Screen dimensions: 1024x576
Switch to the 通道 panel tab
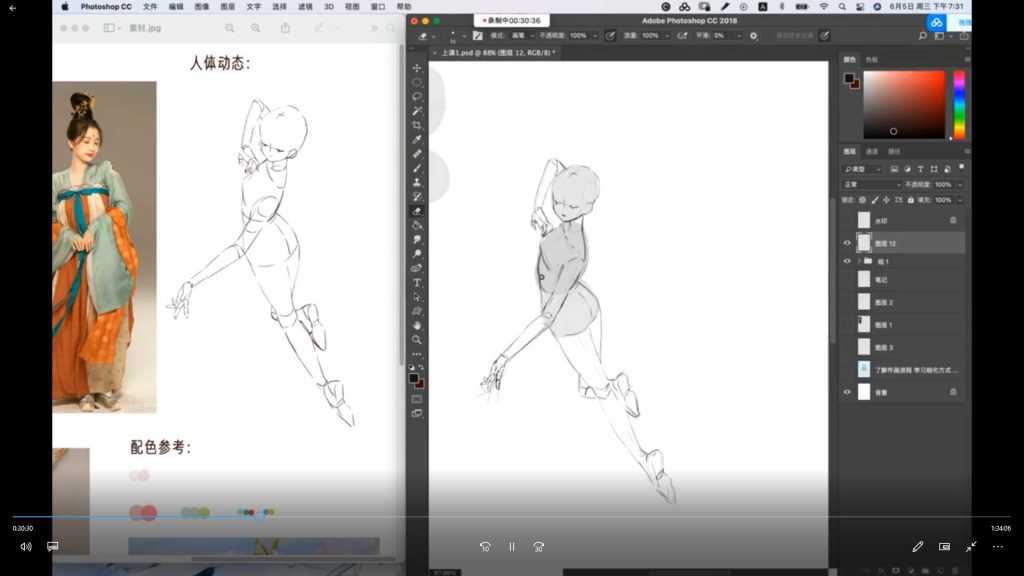tap(872, 152)
